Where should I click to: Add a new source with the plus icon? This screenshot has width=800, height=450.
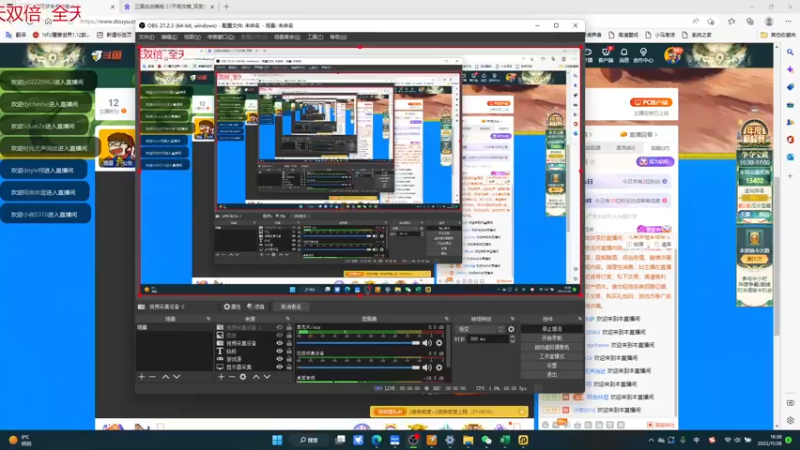click(x=221, y=377)
